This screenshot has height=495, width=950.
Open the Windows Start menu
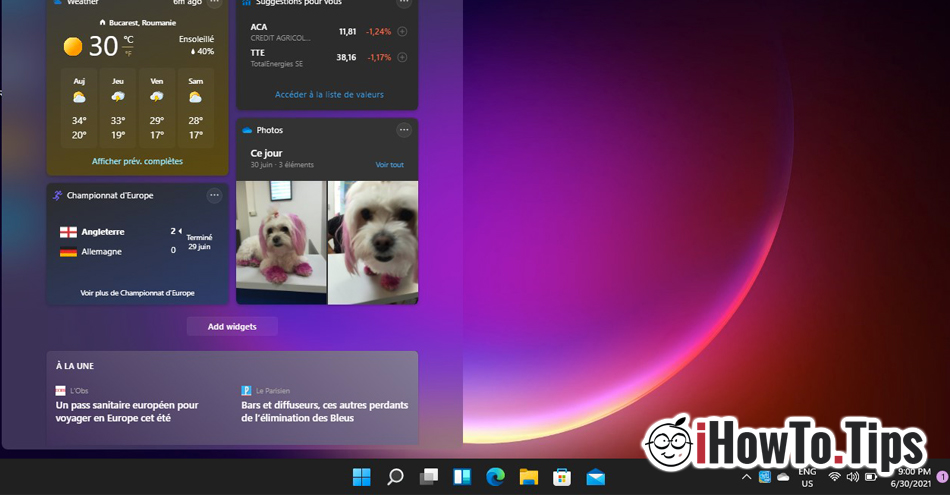[362, 477]
